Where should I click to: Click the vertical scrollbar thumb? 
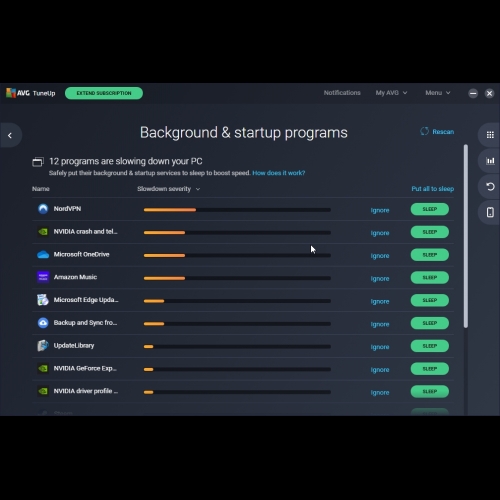[466, 236]
